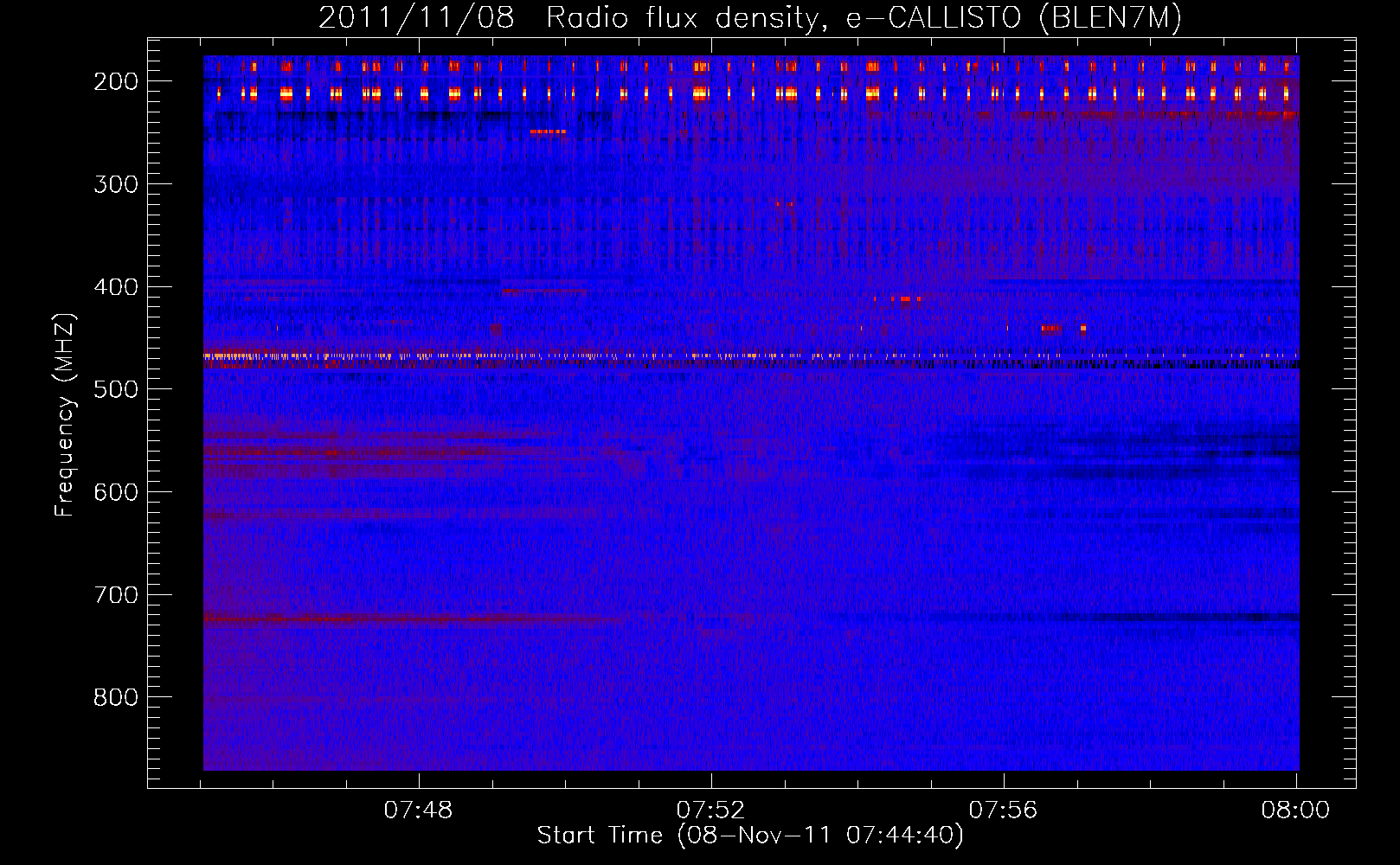This screenshot has width=1400, height=865.
Task: Click the 800 frequency tick label
Action: pyautogui.click(x=116, y=697)
